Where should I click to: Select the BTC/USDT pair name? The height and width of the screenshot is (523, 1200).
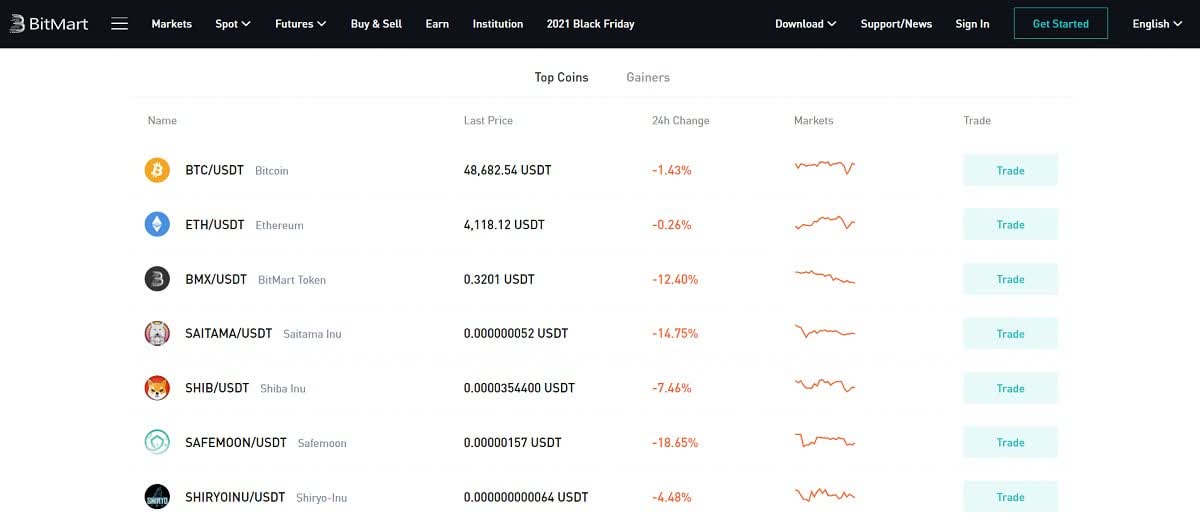click(214, 170)
